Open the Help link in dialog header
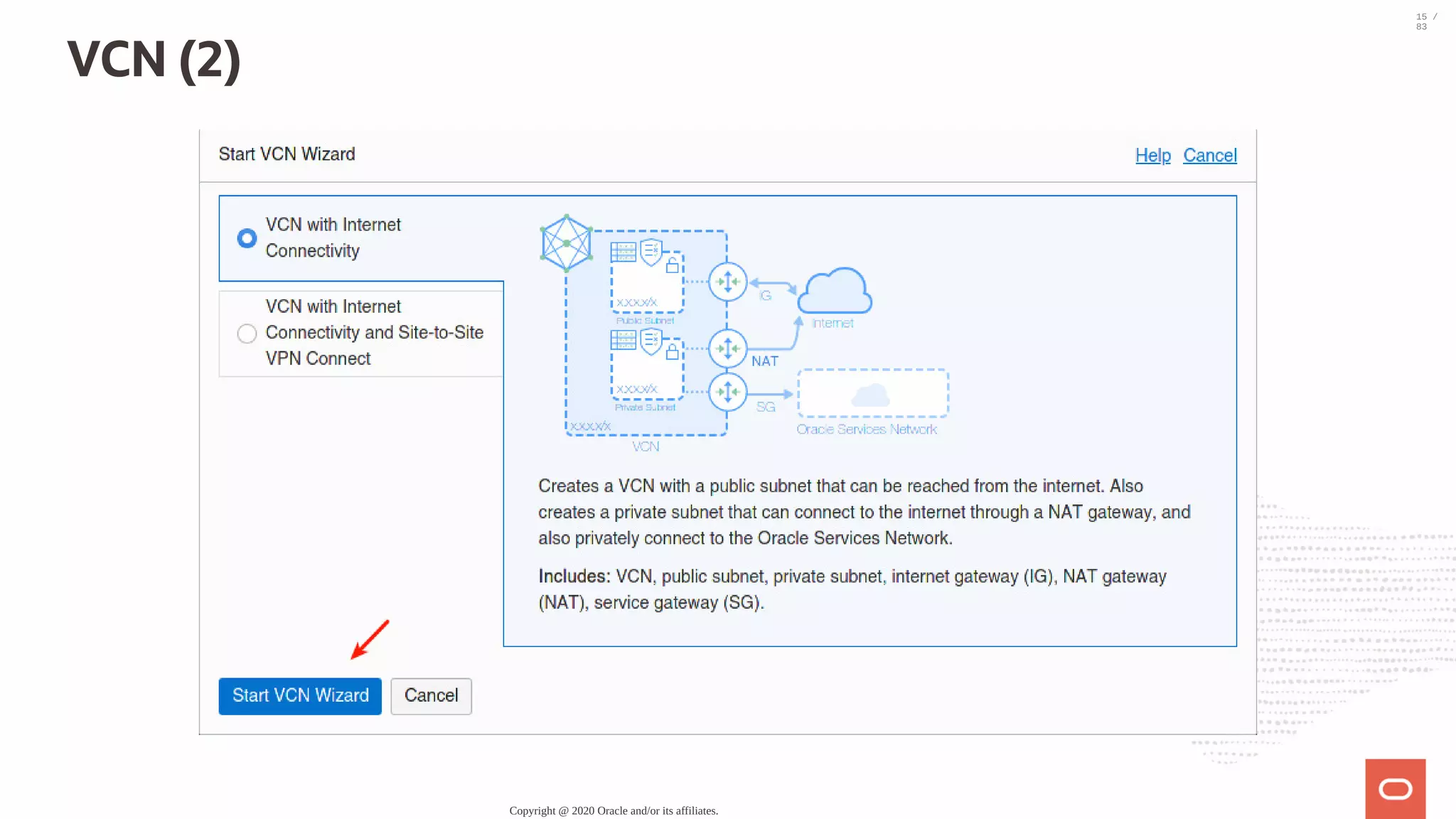Image resolution: width=1456 pixels, height=819 pixels. 1152,155
